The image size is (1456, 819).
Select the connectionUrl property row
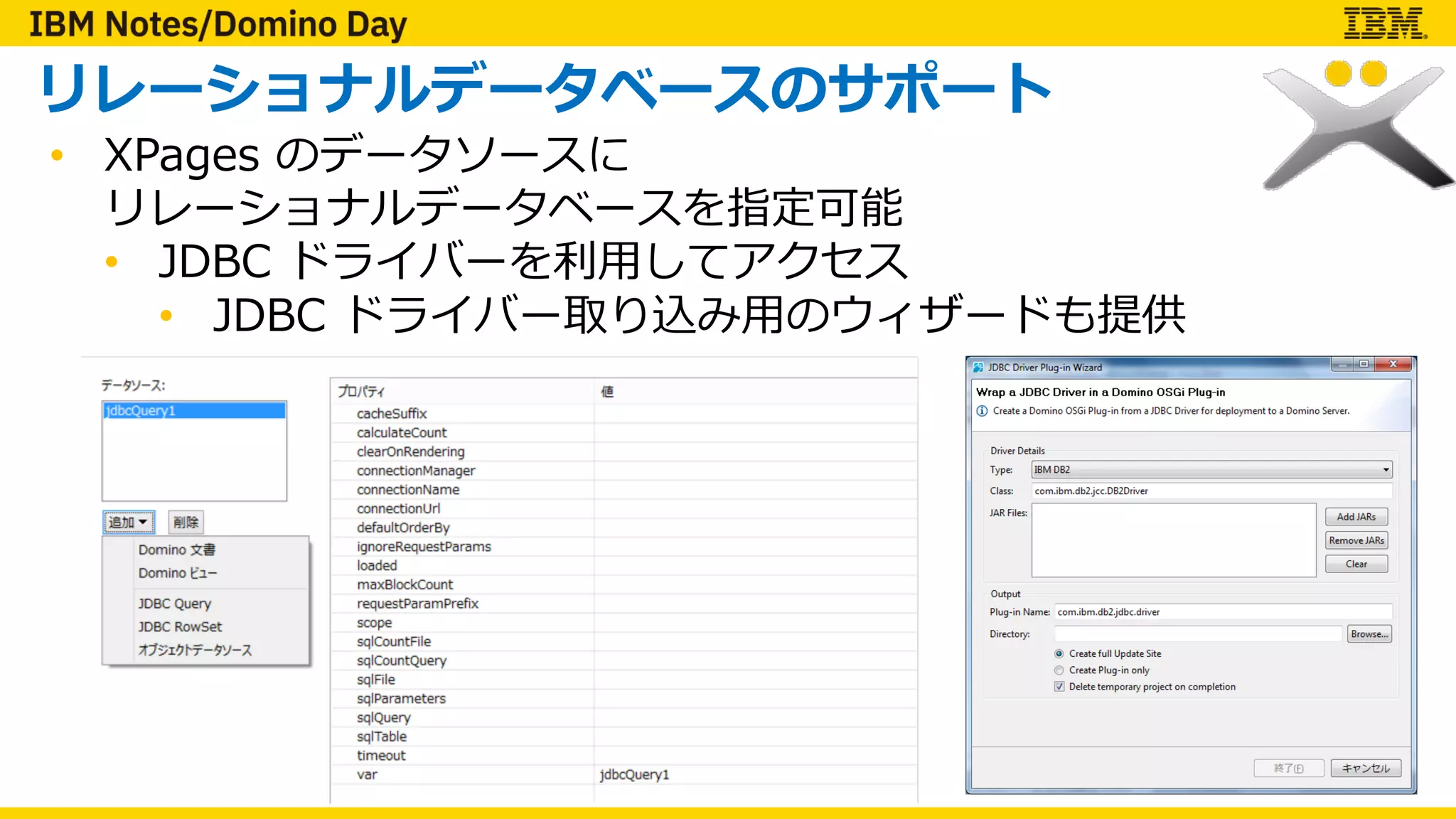click(624, 509)
